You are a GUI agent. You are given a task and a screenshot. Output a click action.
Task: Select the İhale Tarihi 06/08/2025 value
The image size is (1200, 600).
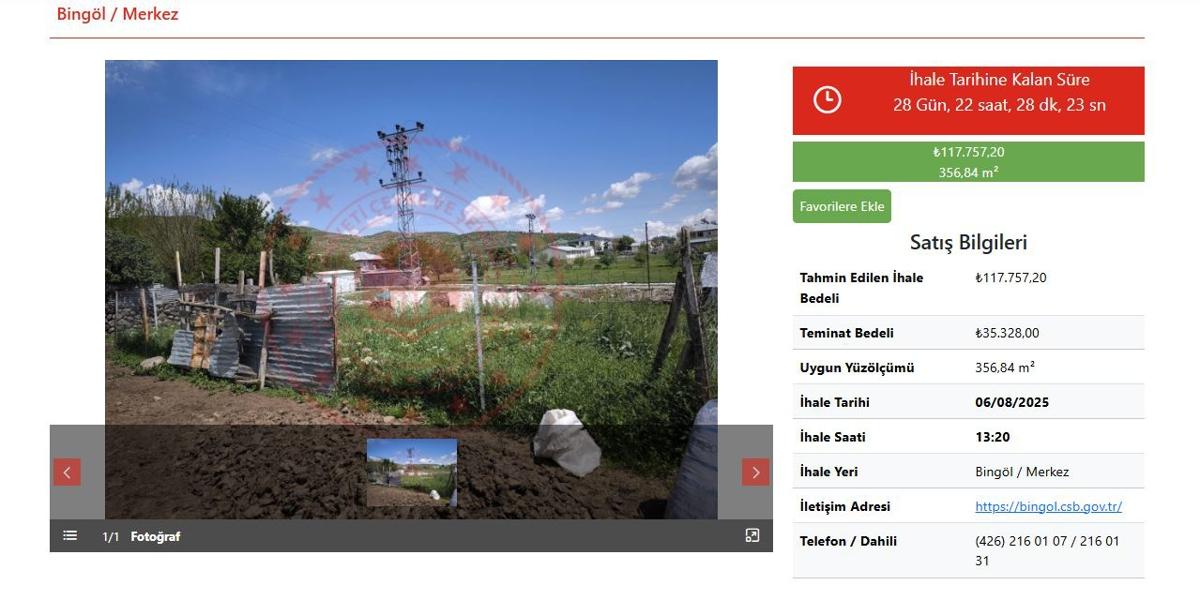[1012, 402]
